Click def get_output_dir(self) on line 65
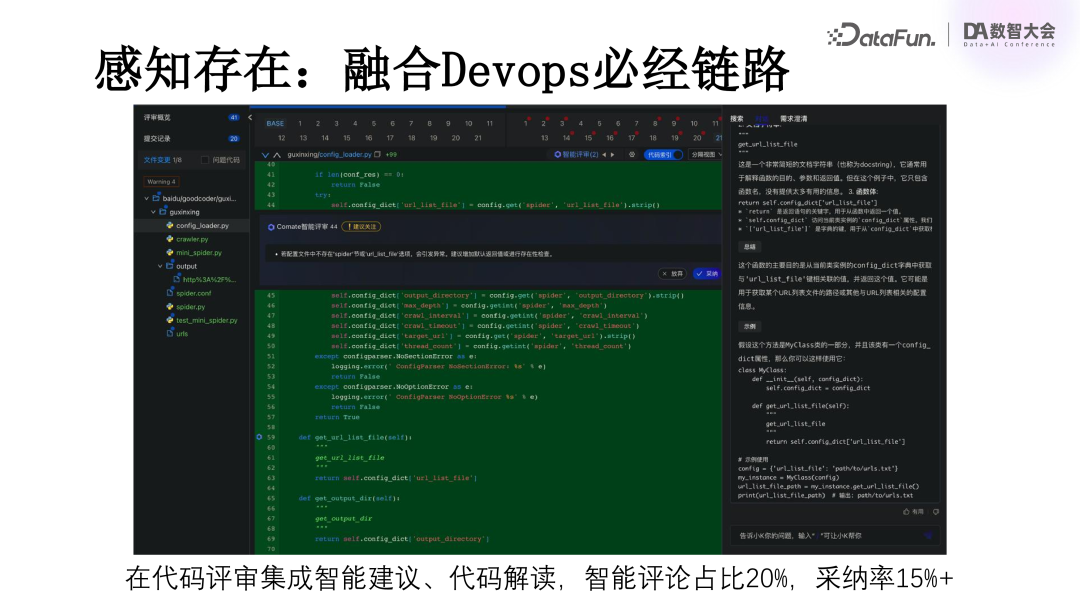This screenshot has height=608, width=1080. pos(349,498)
